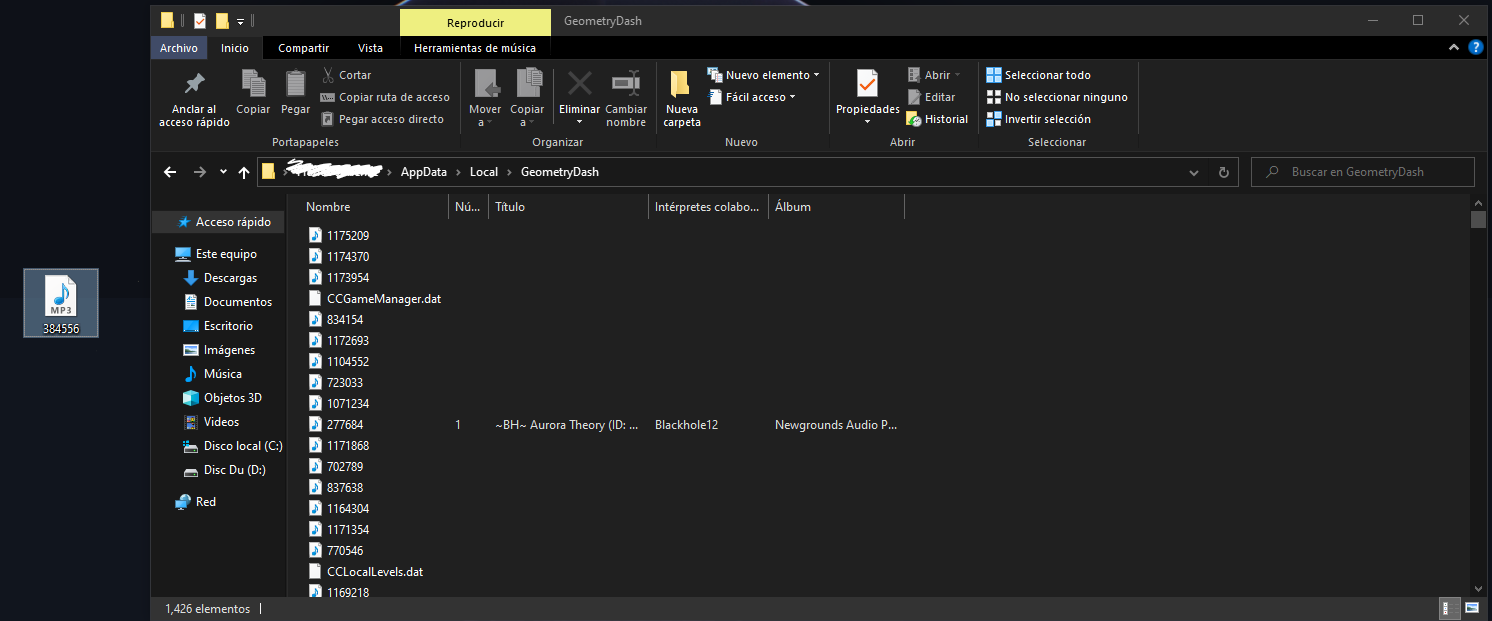Open Historial in the ribbon
Screen dimensions: 1492x621
point(937,119)
